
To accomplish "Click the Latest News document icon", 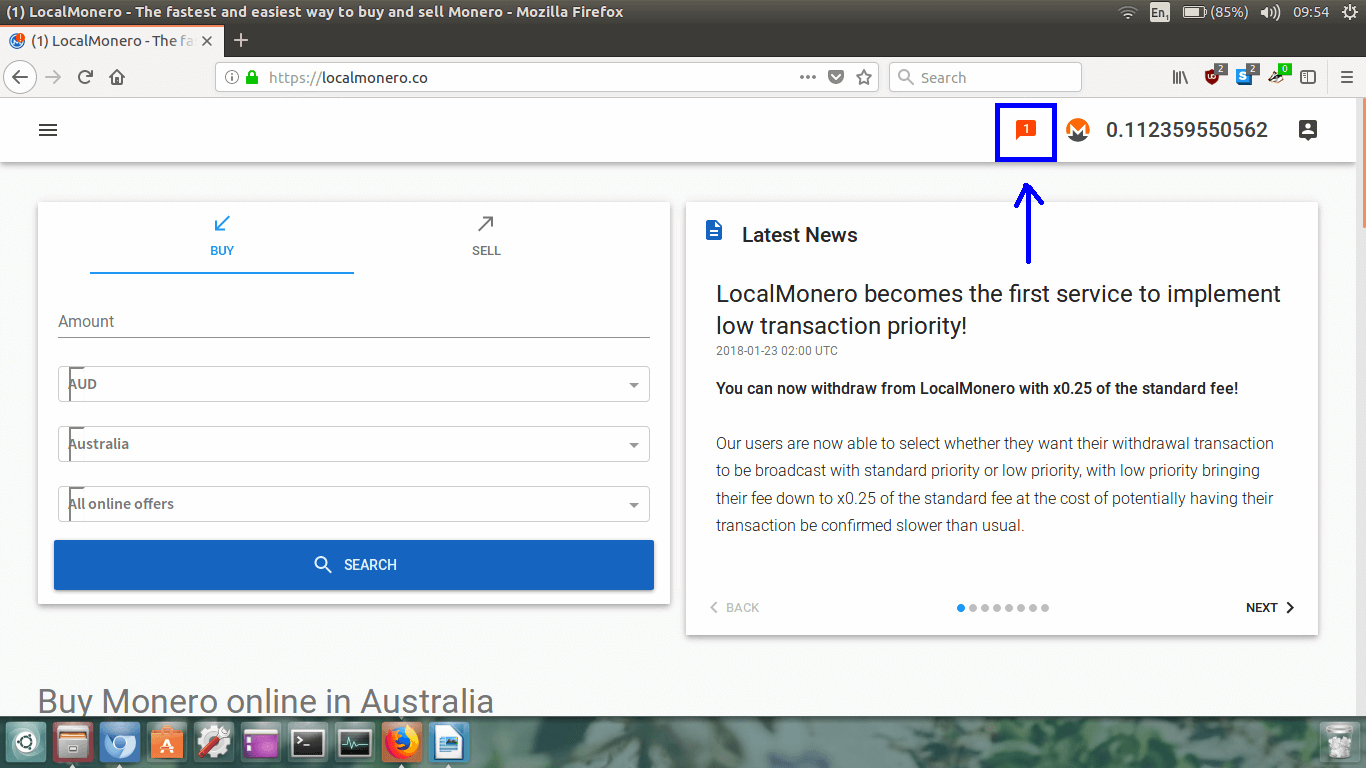I will pyautogui.click(x=714, y=231).
